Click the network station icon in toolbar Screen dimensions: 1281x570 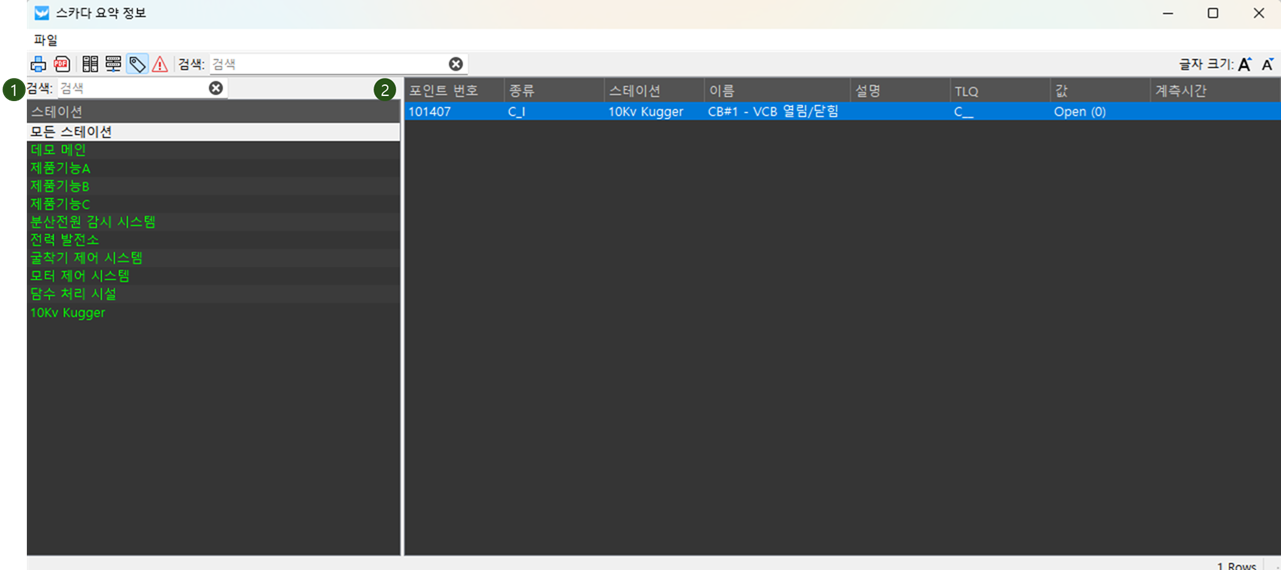[x=113, y=64]
